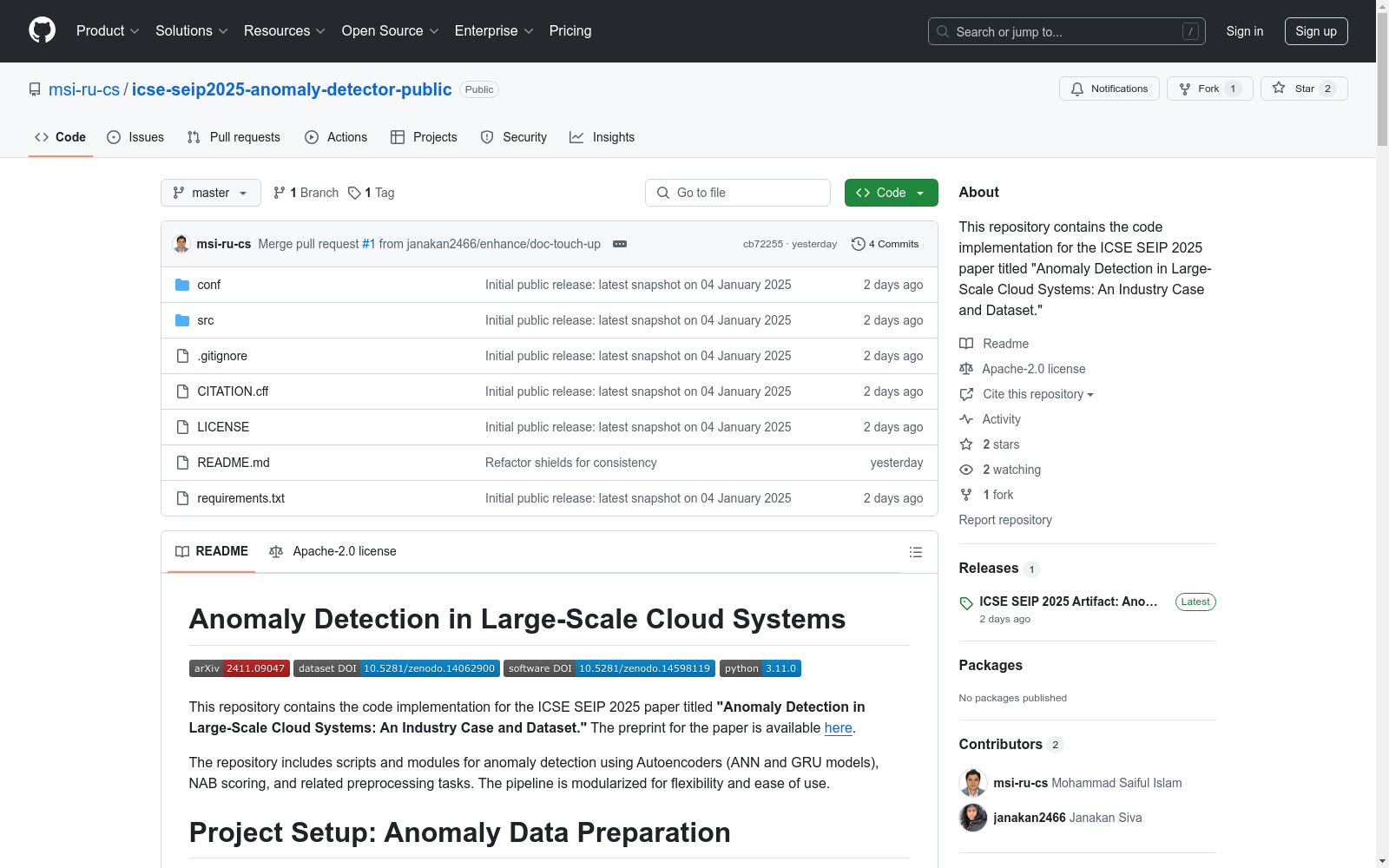Click the preprint 'here' link
Screen dimensions: 1389x868
click(x=838, y=727)
